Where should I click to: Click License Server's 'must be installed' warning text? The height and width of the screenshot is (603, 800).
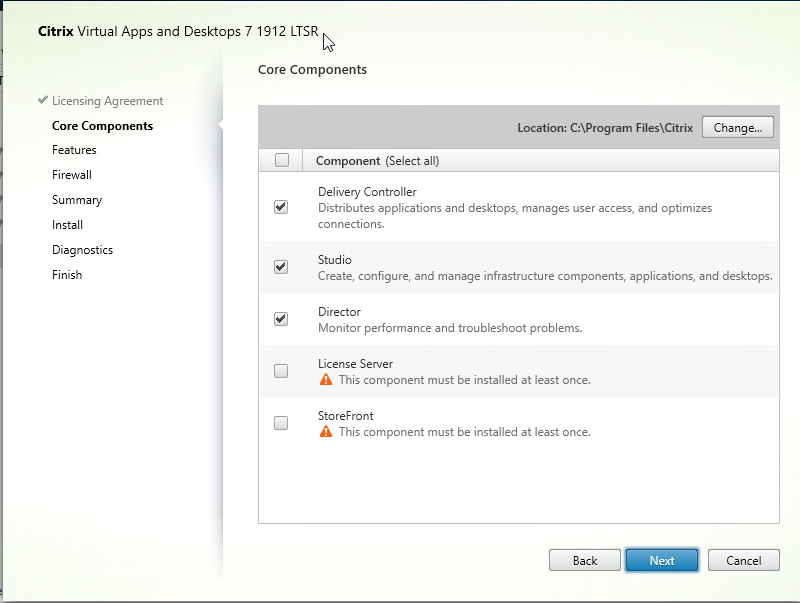pyautogui.click(x=464, y=380)
